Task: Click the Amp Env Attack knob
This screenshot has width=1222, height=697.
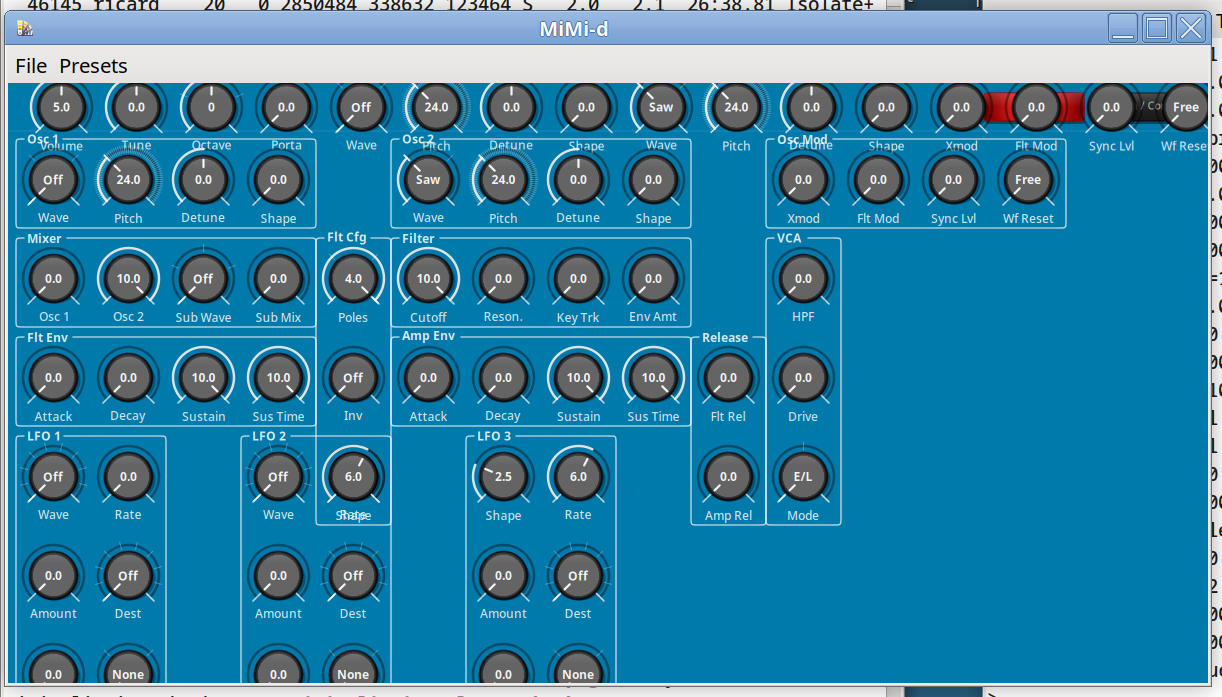Action: tap(428, 378)
